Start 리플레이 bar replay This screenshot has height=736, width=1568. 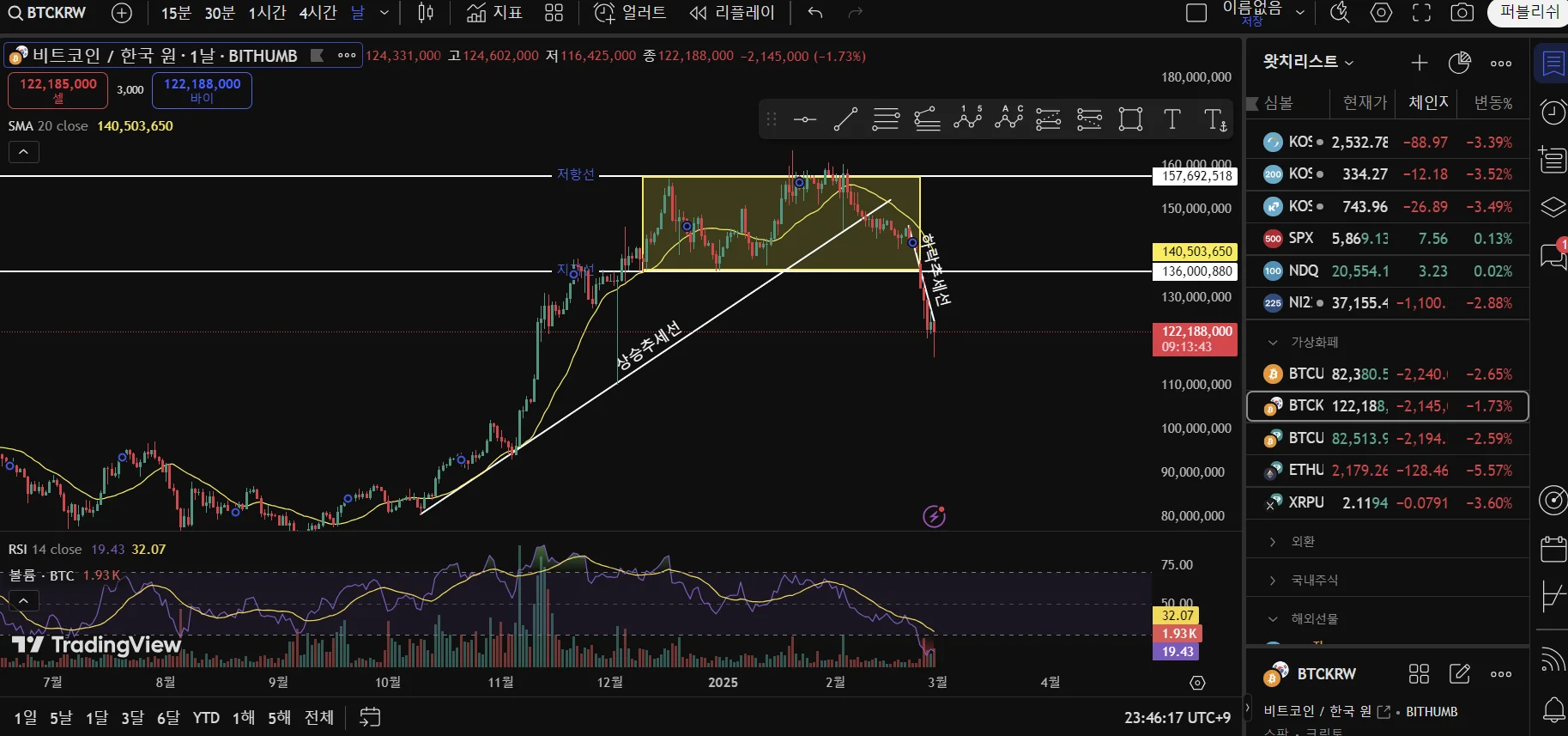tap(732, 13)
